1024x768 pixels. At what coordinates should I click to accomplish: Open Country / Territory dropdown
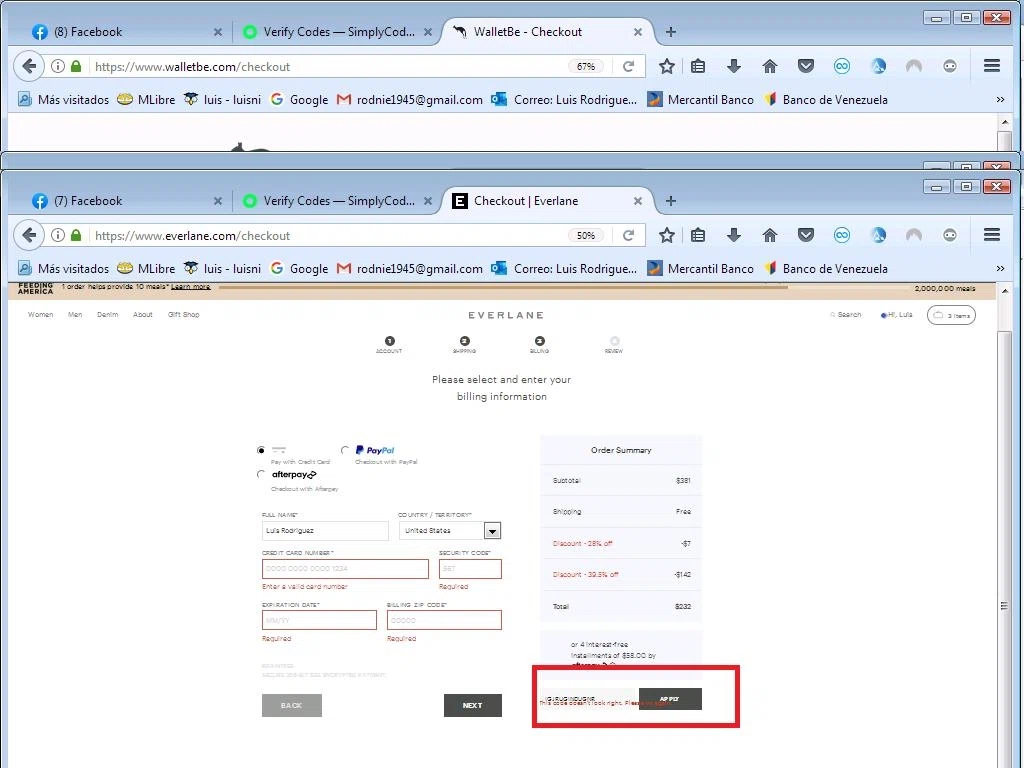click(x=449, y=530)
